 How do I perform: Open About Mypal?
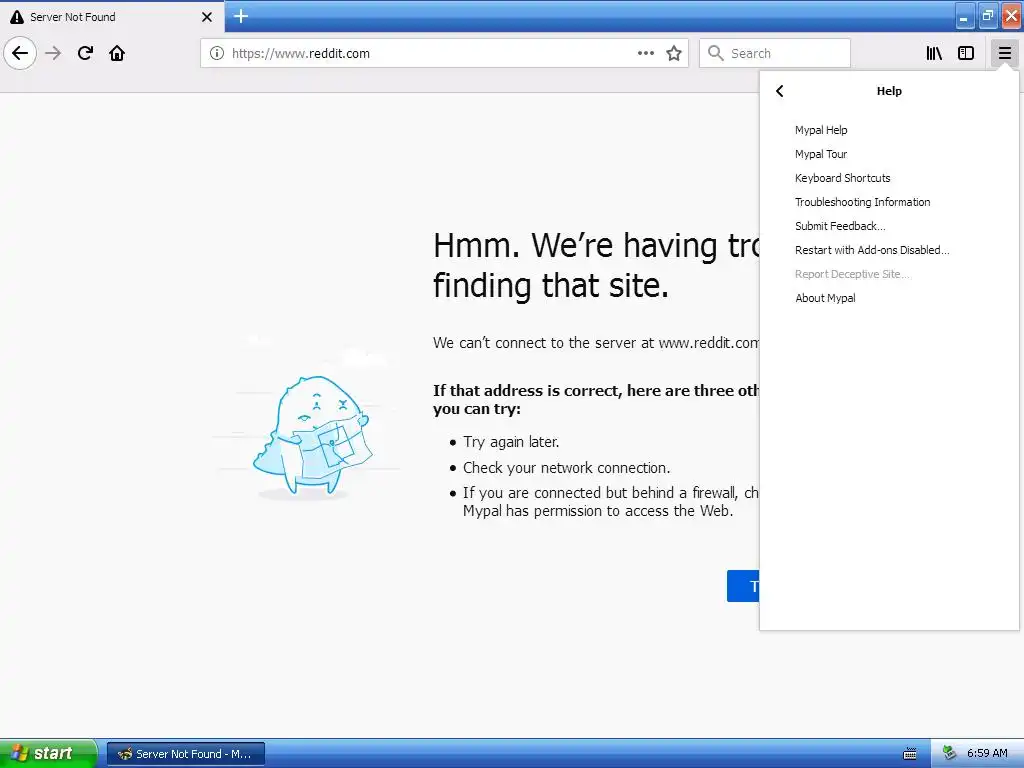point(825,298)
